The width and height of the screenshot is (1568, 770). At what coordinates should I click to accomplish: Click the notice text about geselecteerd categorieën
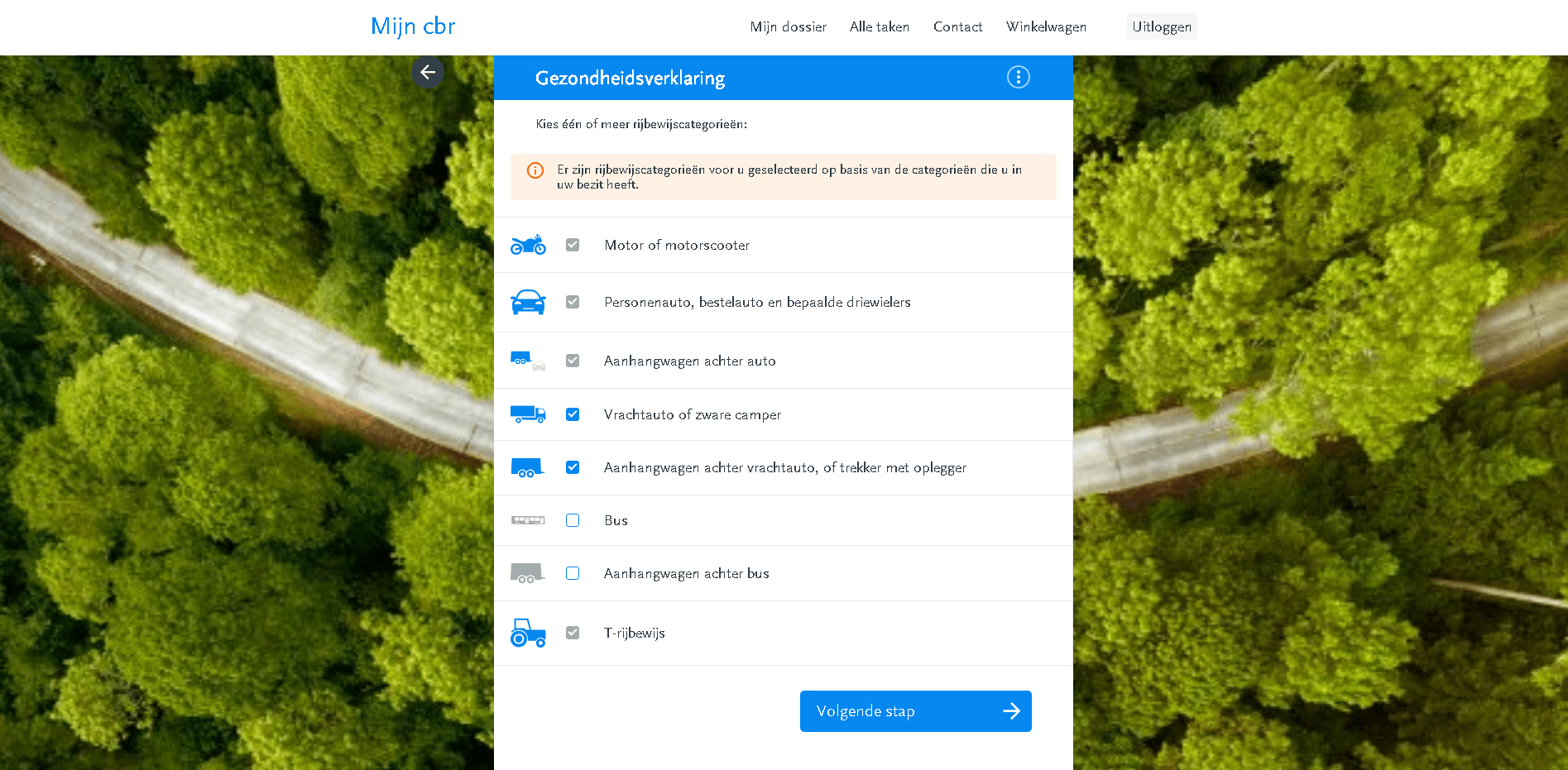tap(789, 177)
